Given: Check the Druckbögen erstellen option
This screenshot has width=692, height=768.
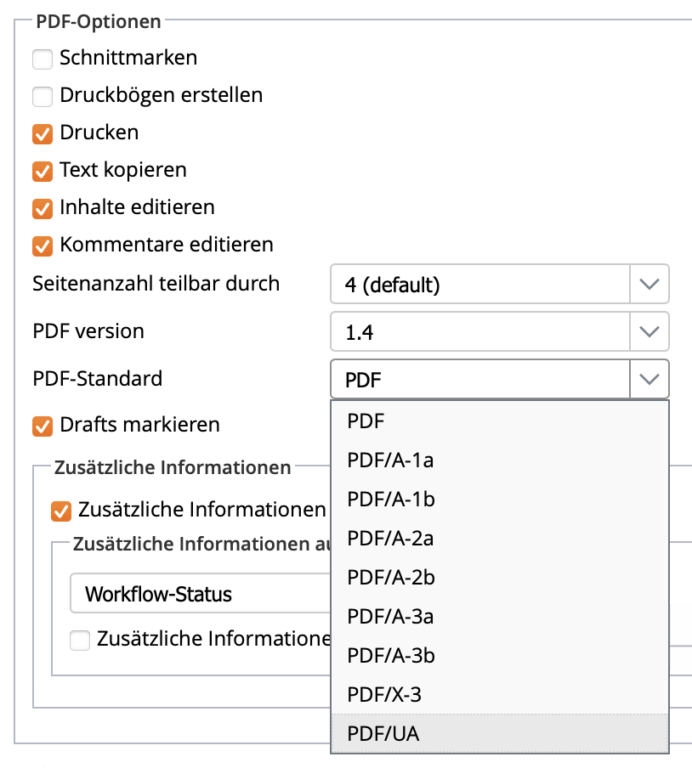Looking at the screenshot, I should (42, 97).
